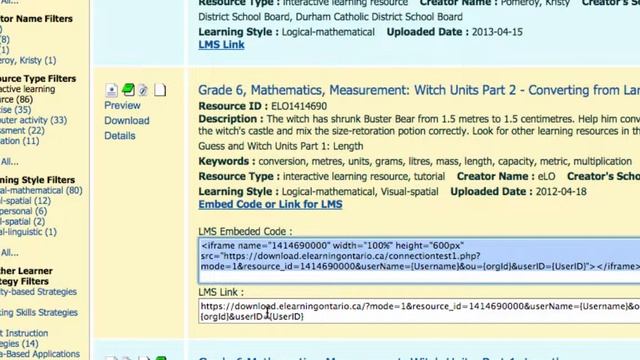The height and width of the screenshot is (360, 640).
Task: Show all learning style filters via All...
Action: click(9, 253)
